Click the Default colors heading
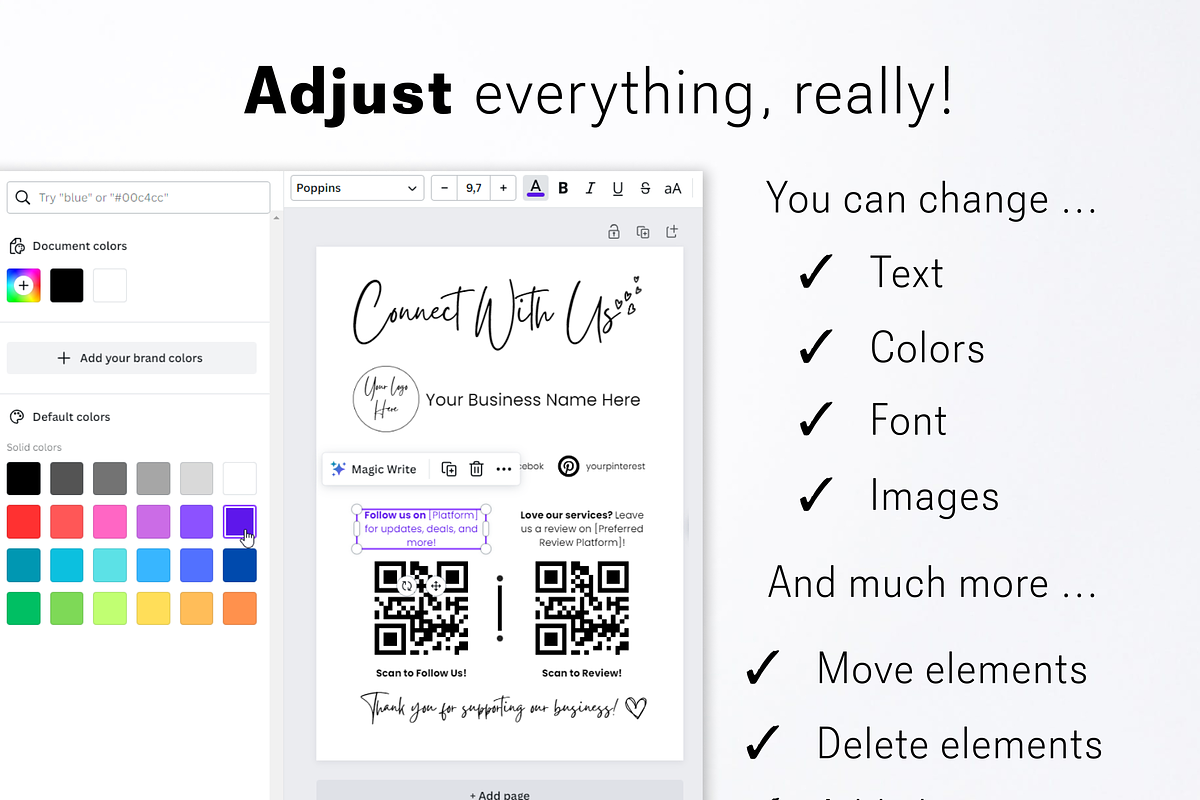 click(x=71, y=417)
